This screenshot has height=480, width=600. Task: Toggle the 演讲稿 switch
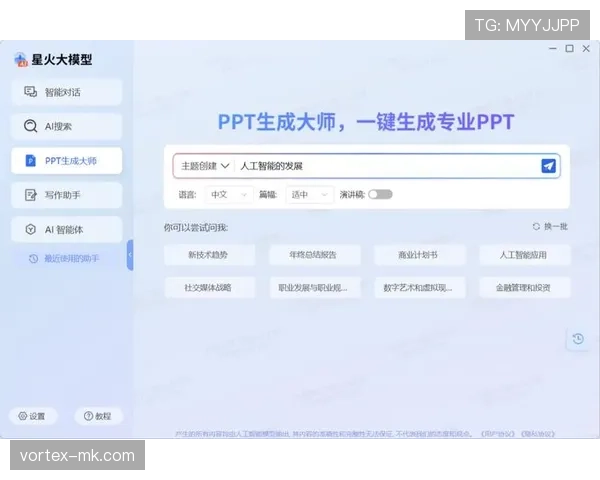(x=380, y=194)
